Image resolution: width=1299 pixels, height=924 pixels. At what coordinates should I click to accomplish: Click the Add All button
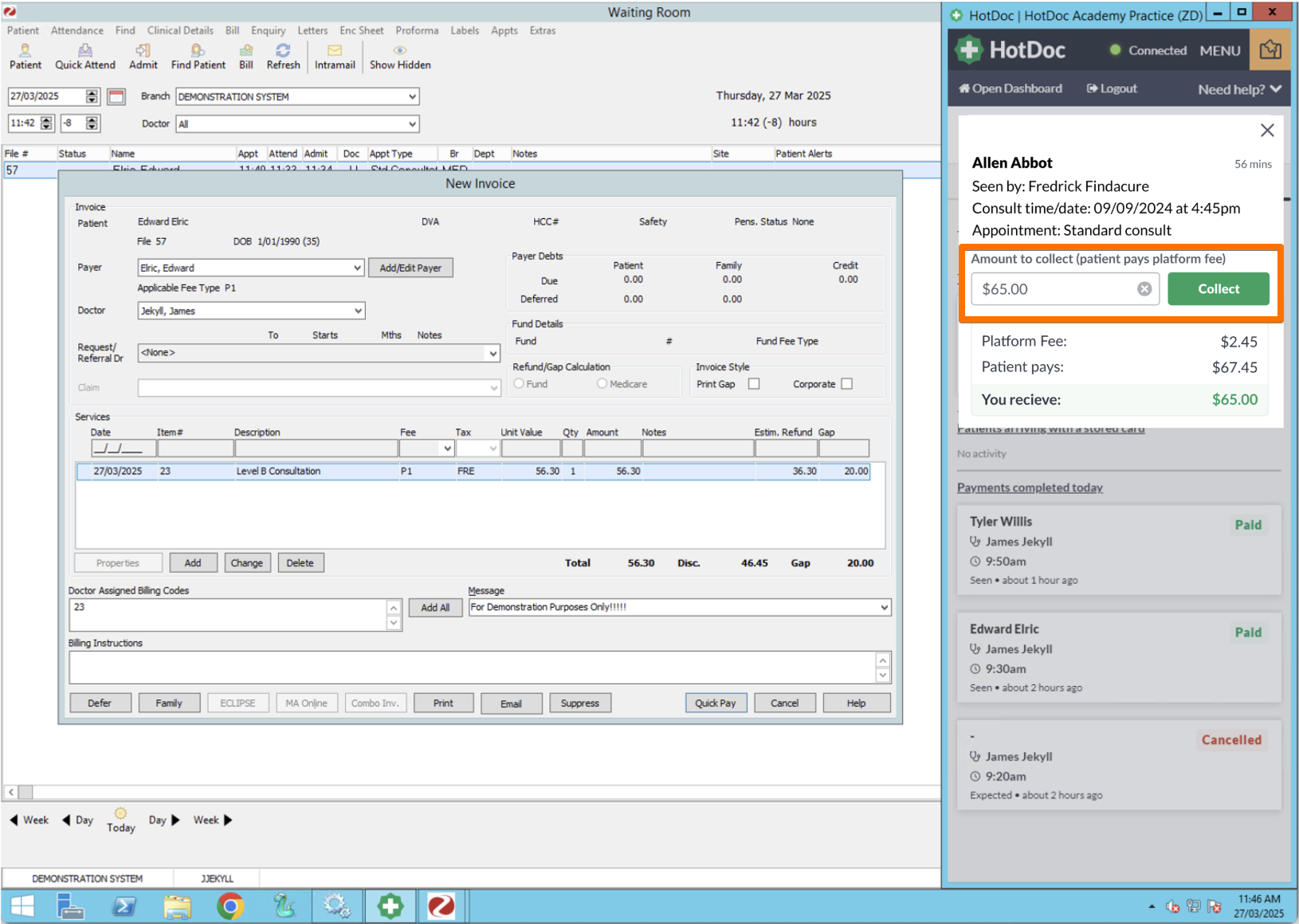435,608
